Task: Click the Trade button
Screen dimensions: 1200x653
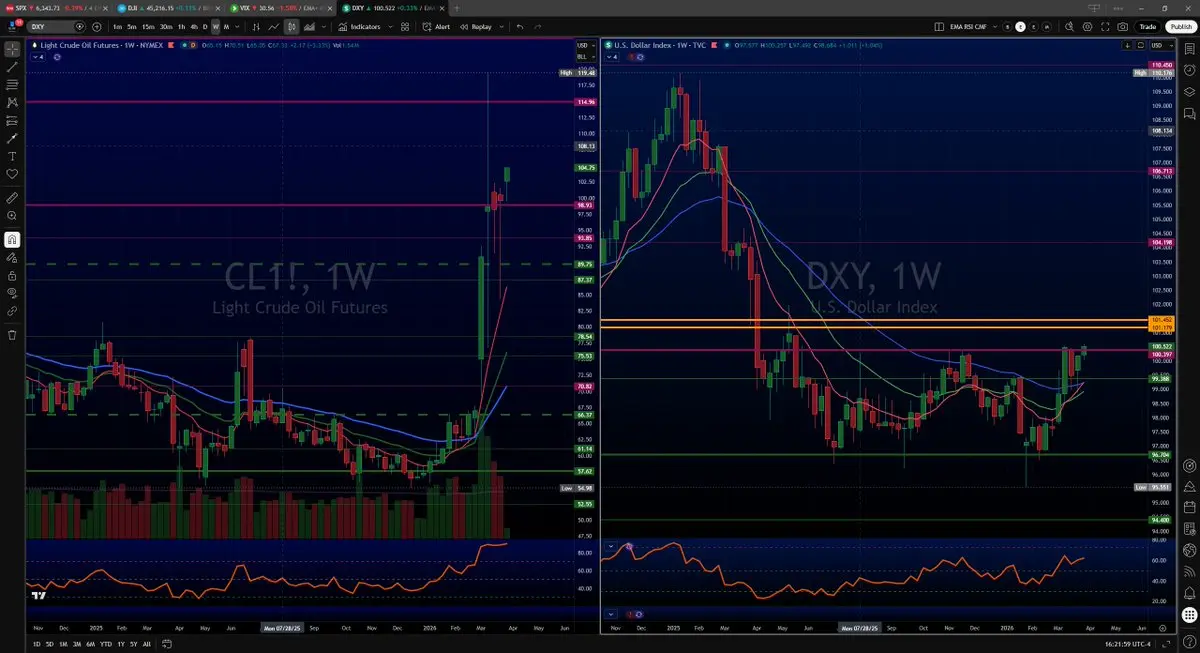Action: [1148, 27]
